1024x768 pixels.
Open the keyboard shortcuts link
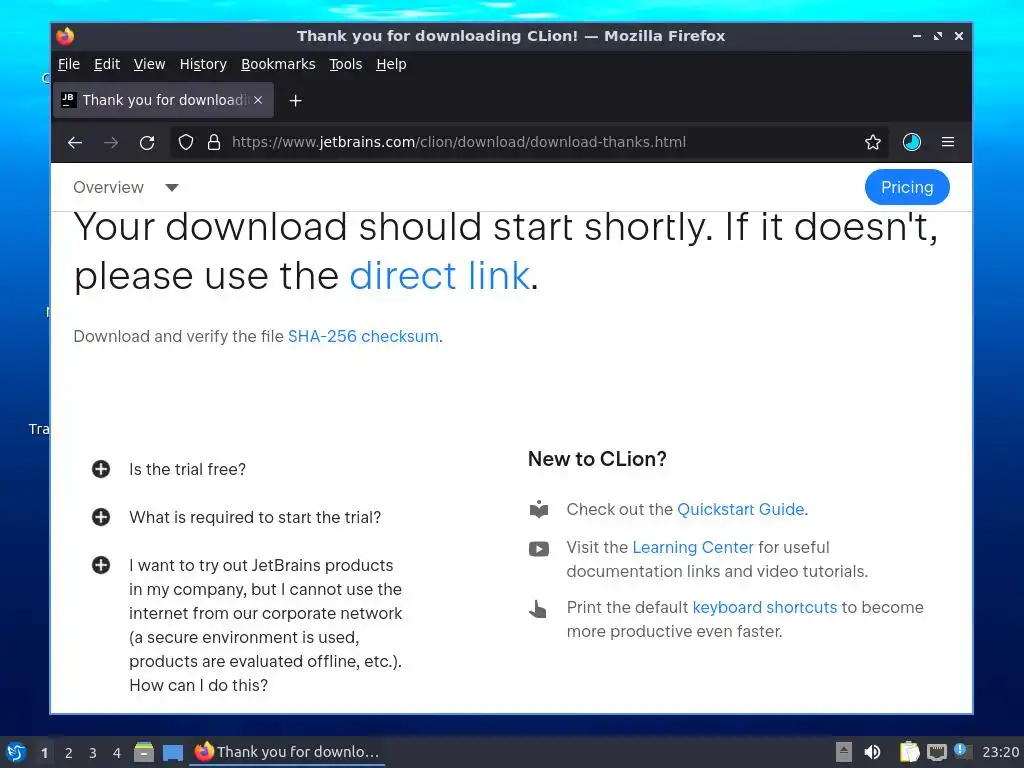765,607
